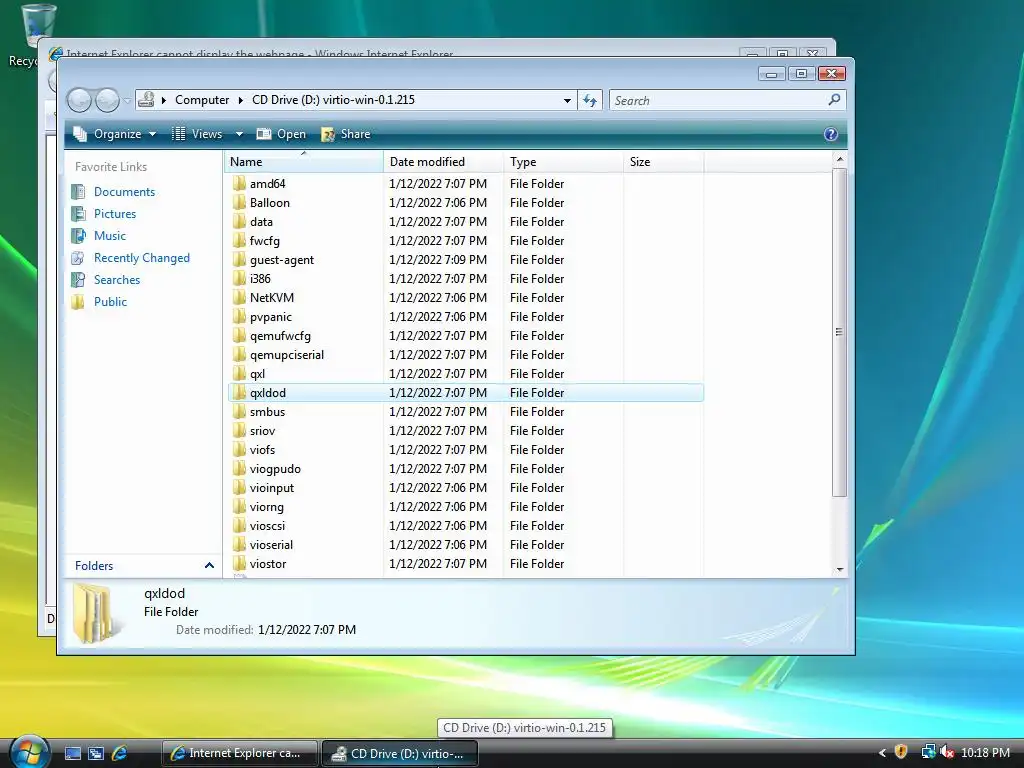Open Public favorite link
This screenshot has width=1024, height=768.
tap(110, 302)
